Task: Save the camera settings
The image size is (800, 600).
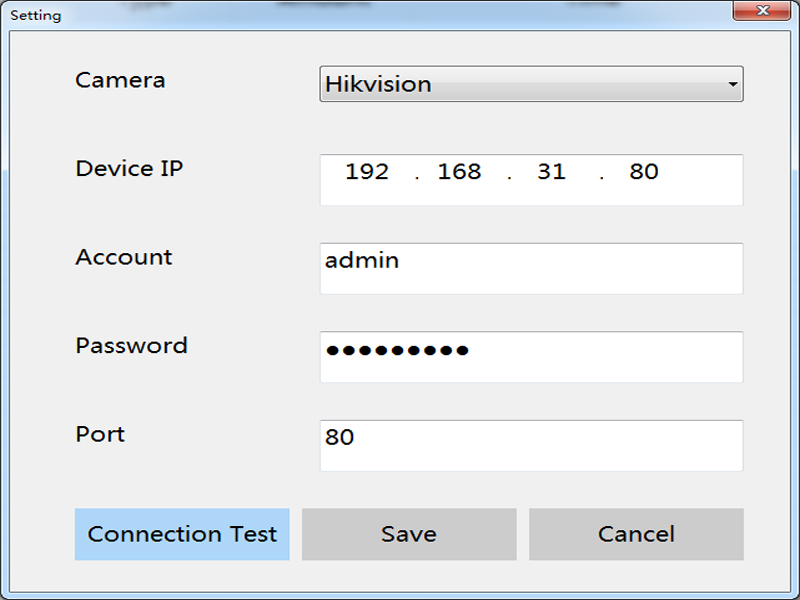Action: coord(409,534)
